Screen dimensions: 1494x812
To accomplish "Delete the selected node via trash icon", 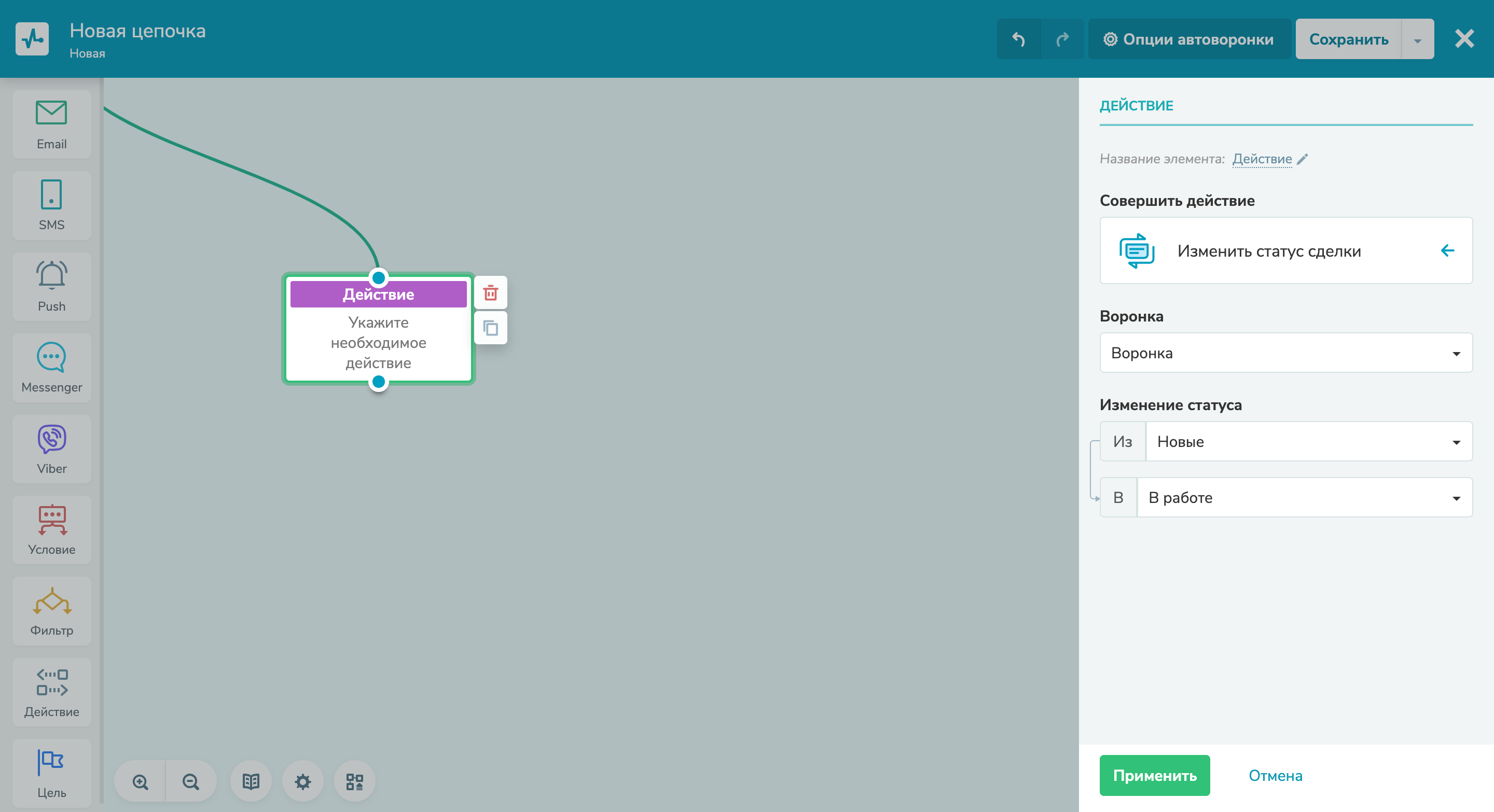I will (x=490, y=292).
